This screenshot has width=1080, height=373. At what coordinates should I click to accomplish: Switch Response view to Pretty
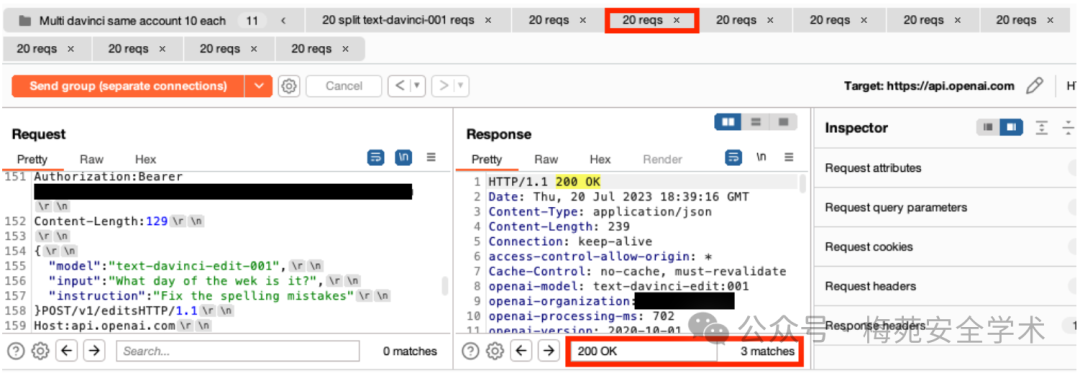tap(486, 159)
